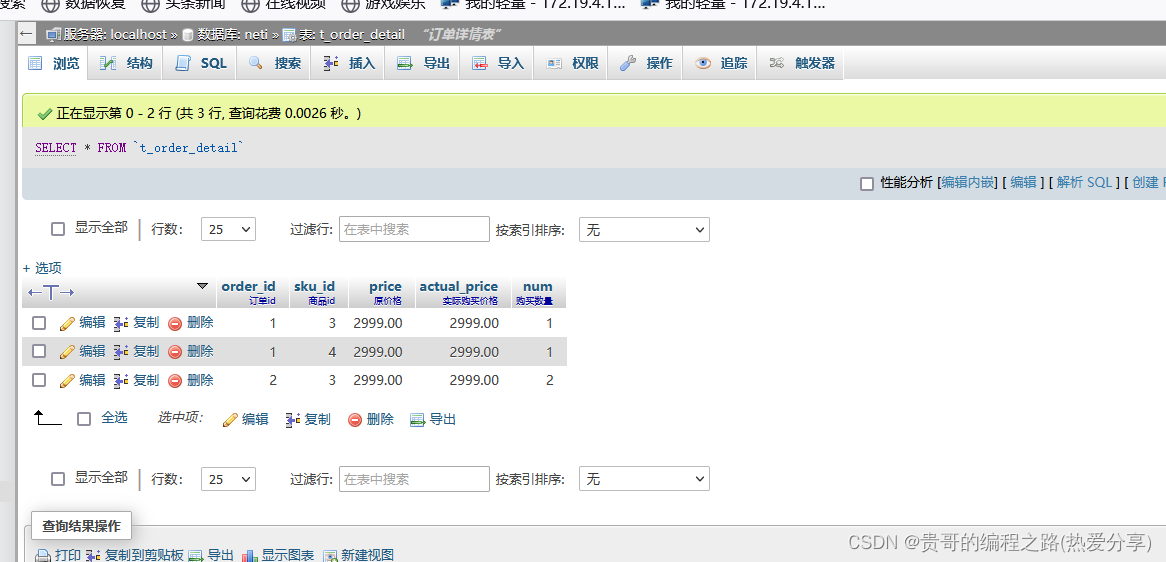
Task: Open the 触发器 (Triggers) tab
Action: coord(802,64)
